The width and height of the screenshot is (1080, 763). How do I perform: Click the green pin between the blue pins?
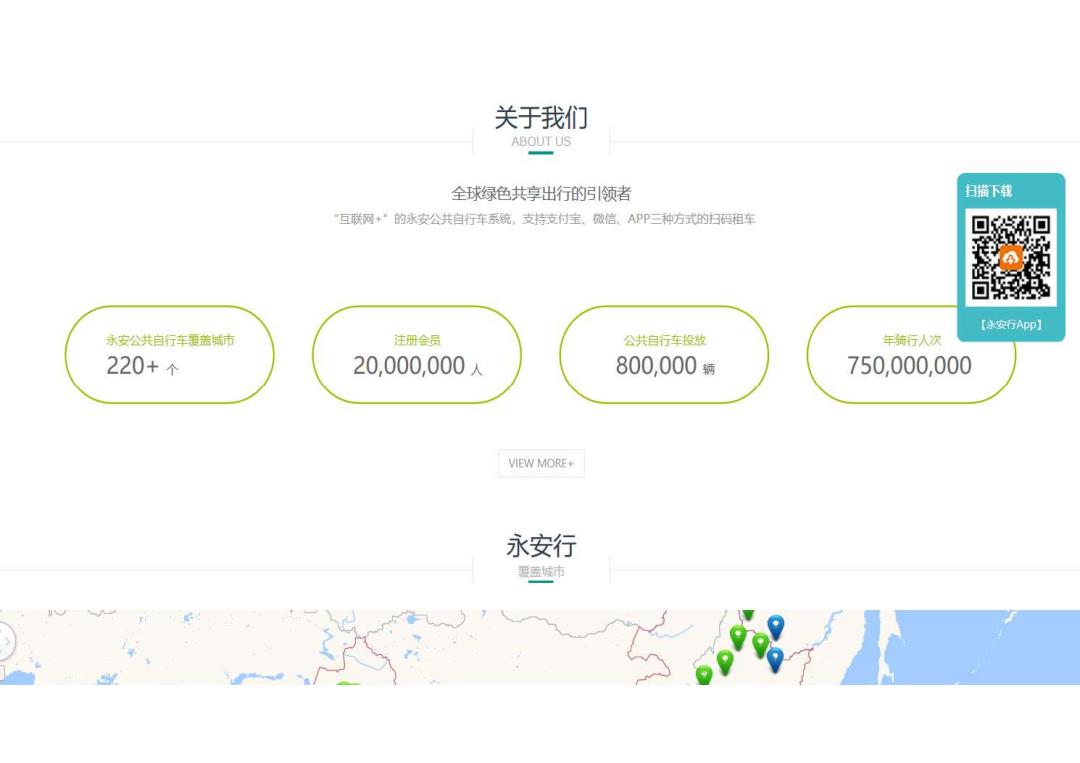pos(760,645)
